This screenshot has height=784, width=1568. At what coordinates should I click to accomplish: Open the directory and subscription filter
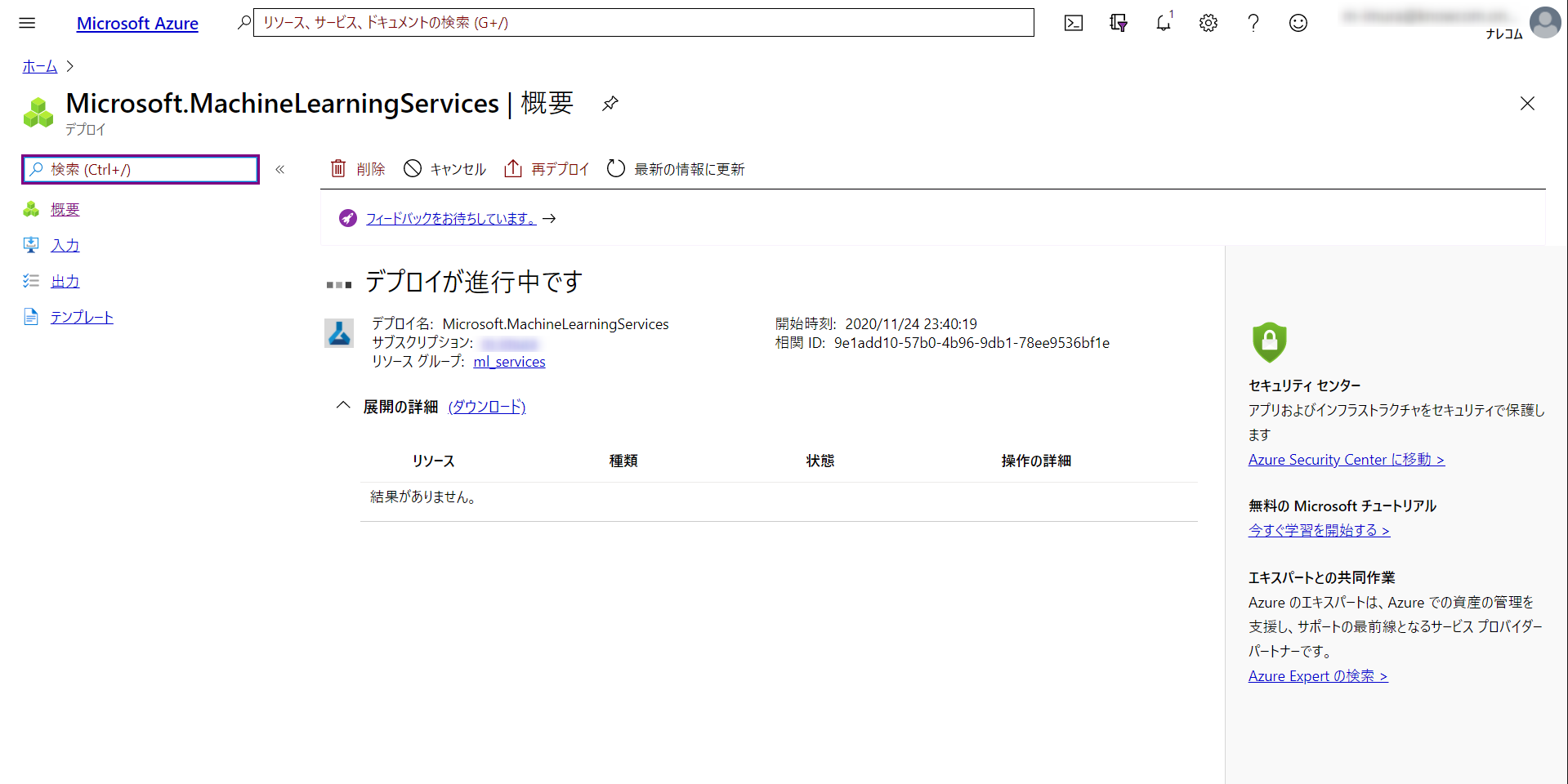click(x=1119, y=23)
